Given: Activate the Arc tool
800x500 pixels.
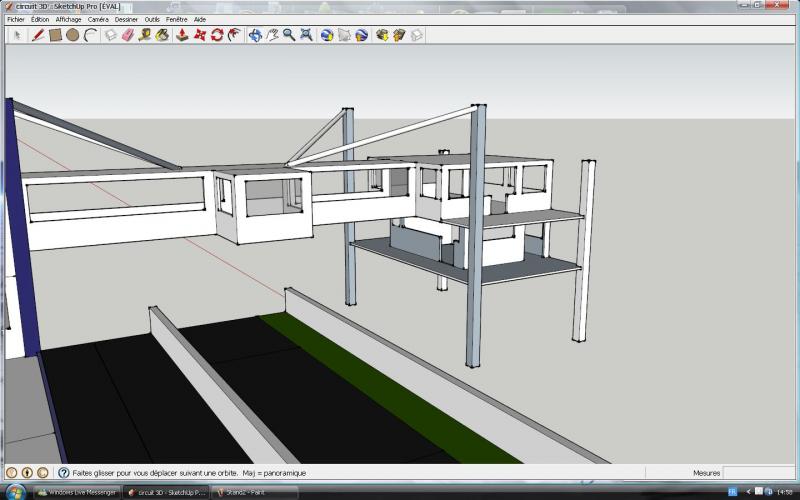Looking at the screenshot, I should click(90, 34).
